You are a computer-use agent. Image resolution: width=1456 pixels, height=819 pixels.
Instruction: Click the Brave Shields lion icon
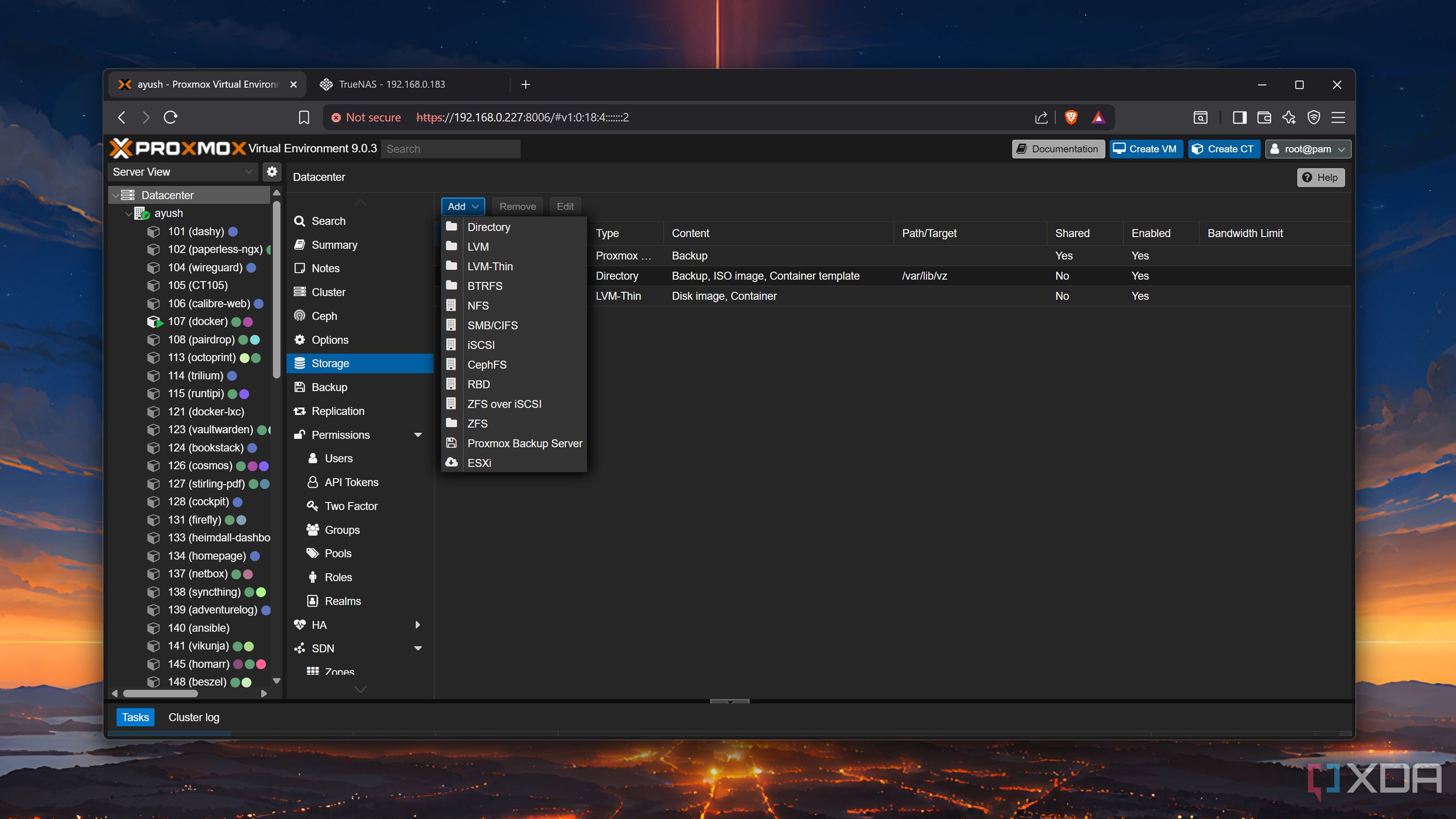[x=1070, y=117]
